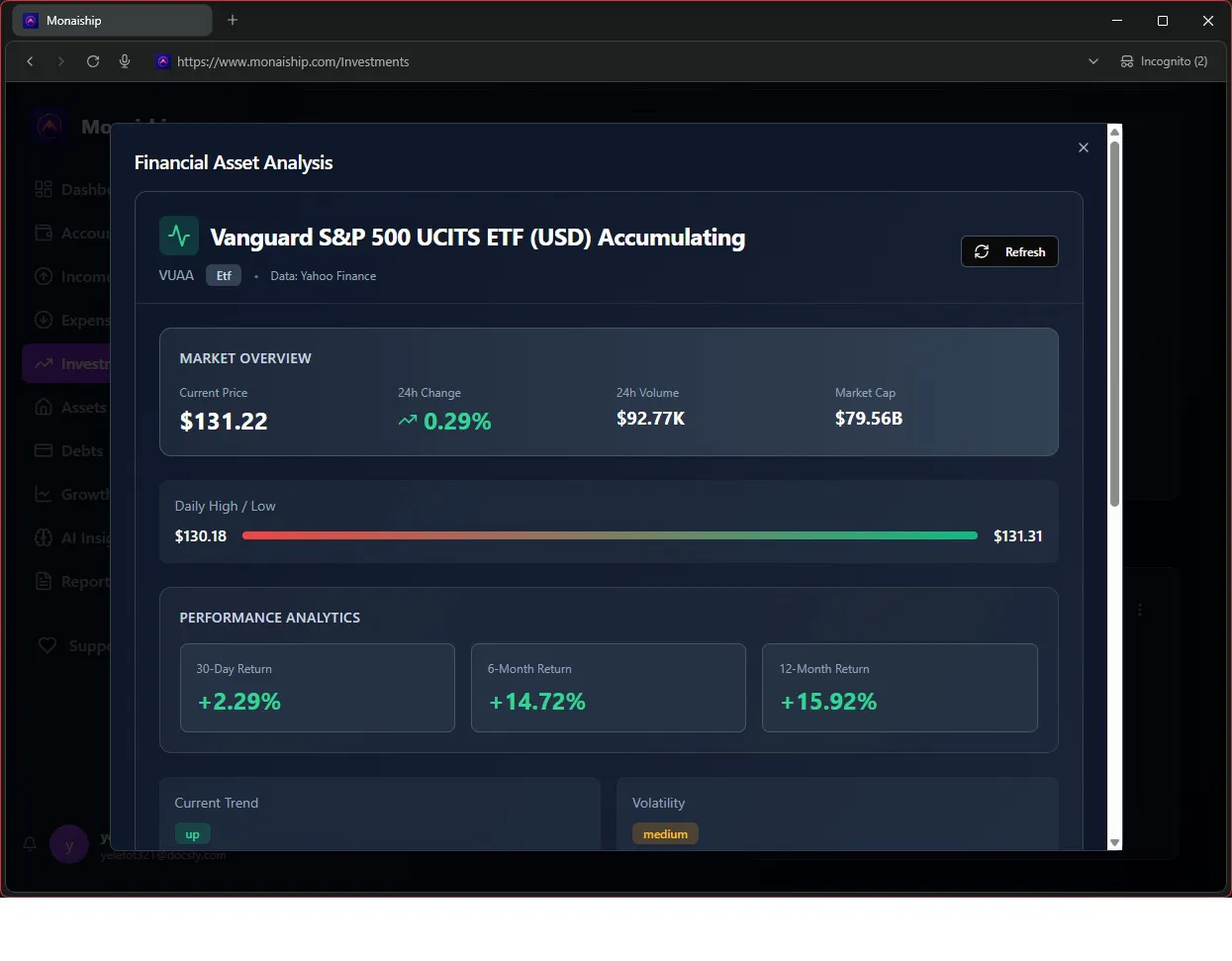Screen dimensions: 1232x961
Task: Click the dialog scrollbar down arrow
Action: pyautogui.click(x=1115, y=843)
